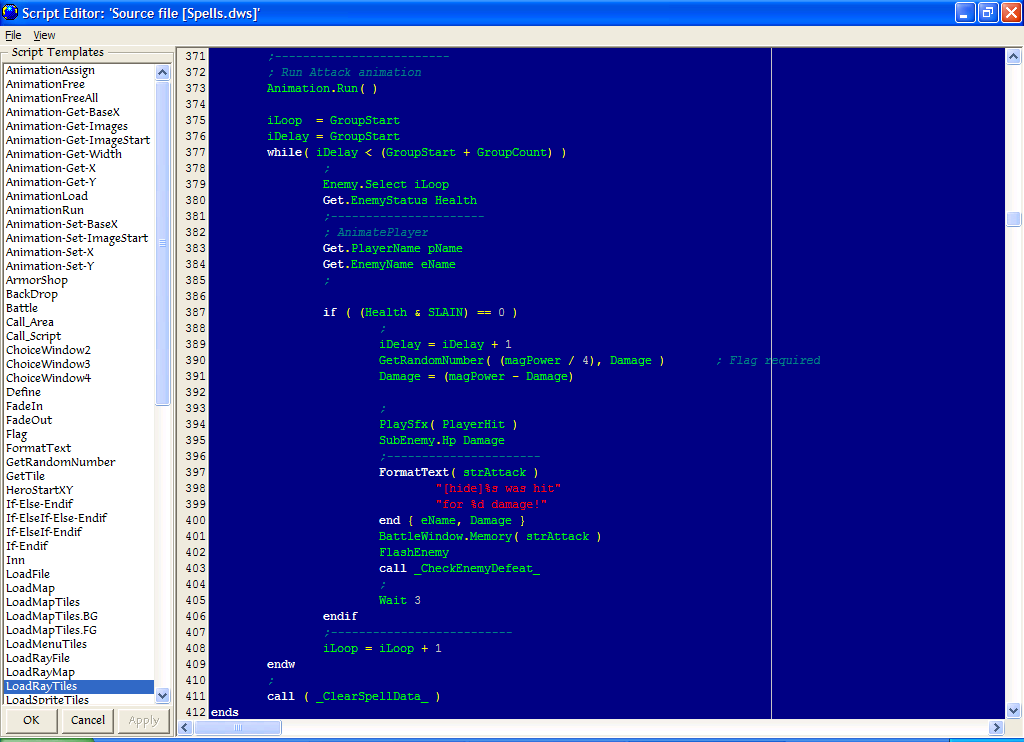This screenshot has width=1024, height=742.
Task: Click code editor scroll down arrow
Action: [1013, 711]
